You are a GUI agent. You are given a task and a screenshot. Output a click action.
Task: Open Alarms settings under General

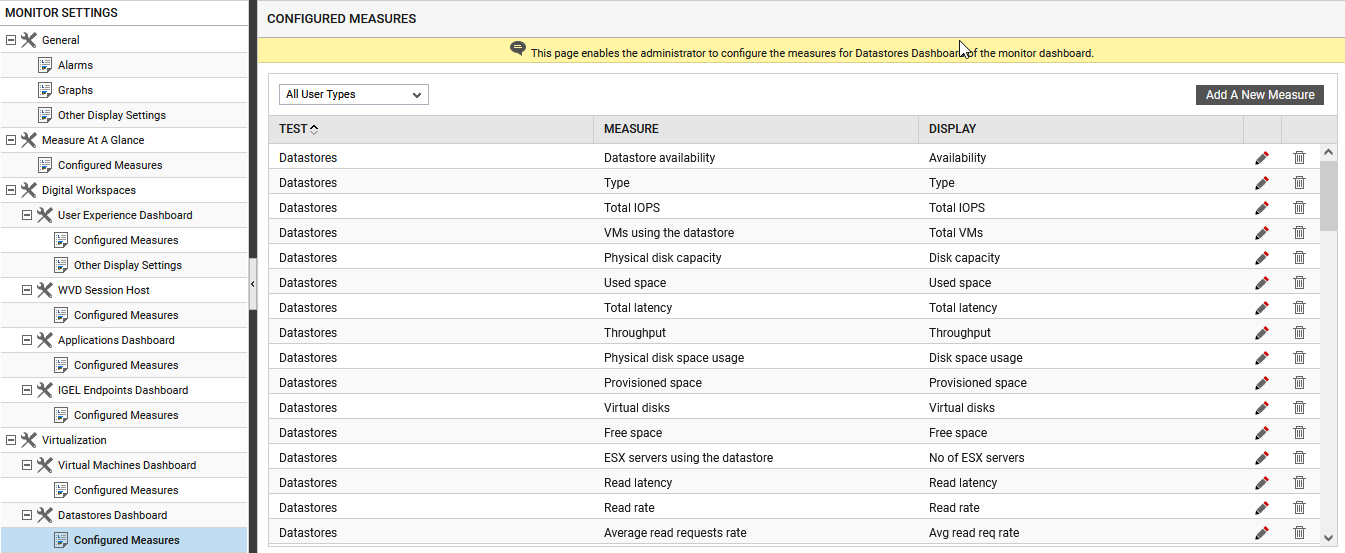coord(75,65)
